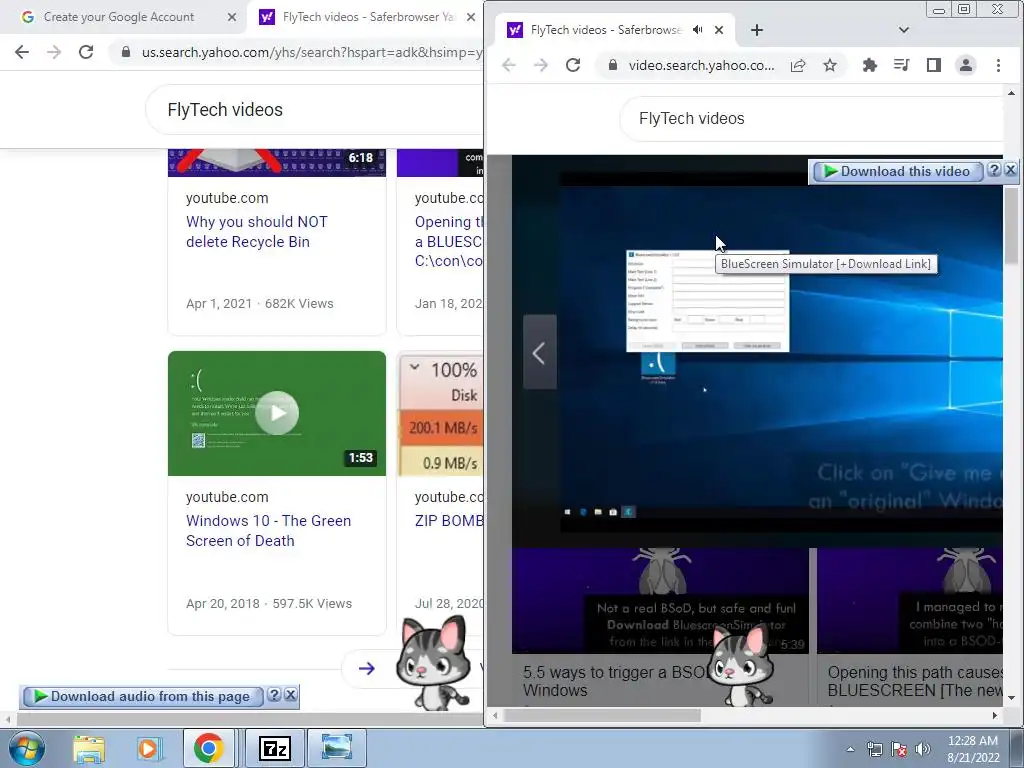Go back in the right Chrome window

[x=509, y=65]
